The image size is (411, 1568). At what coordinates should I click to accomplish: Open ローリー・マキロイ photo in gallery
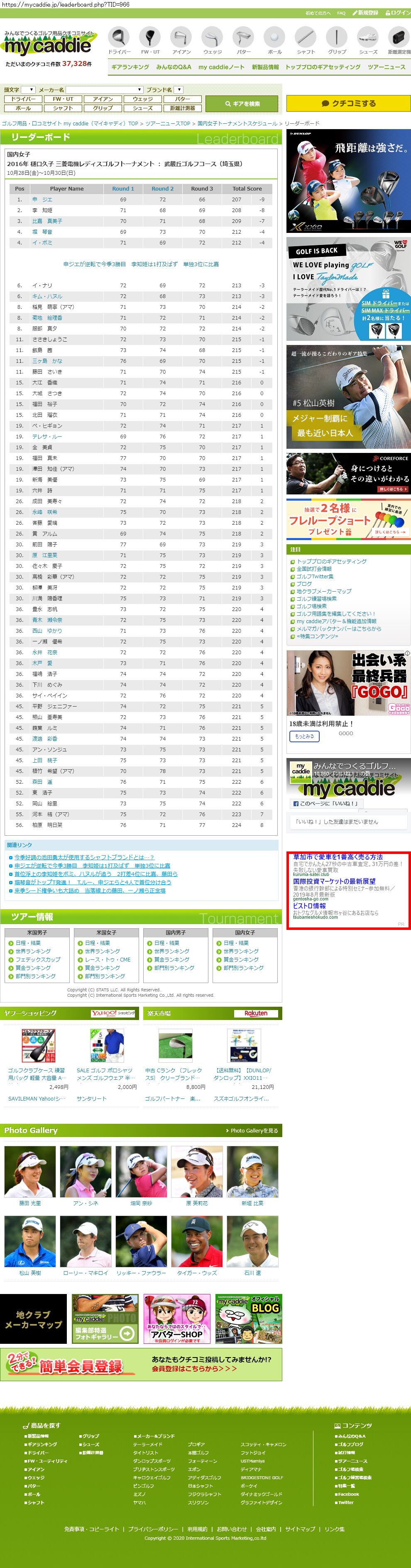pos(85,1242)
